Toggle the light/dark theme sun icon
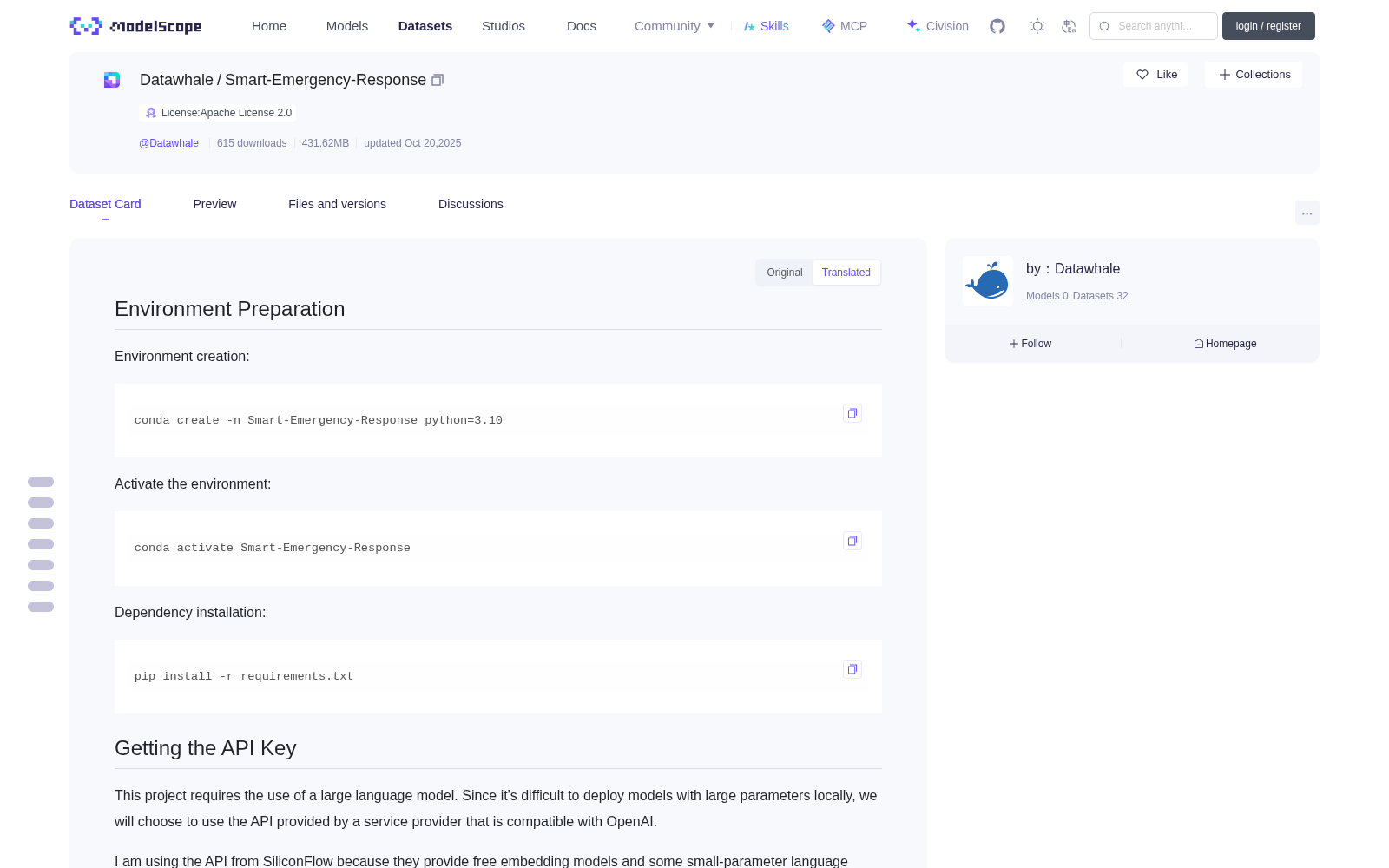This screenshot has width=1389, height=868. [x=1037, y=26]
